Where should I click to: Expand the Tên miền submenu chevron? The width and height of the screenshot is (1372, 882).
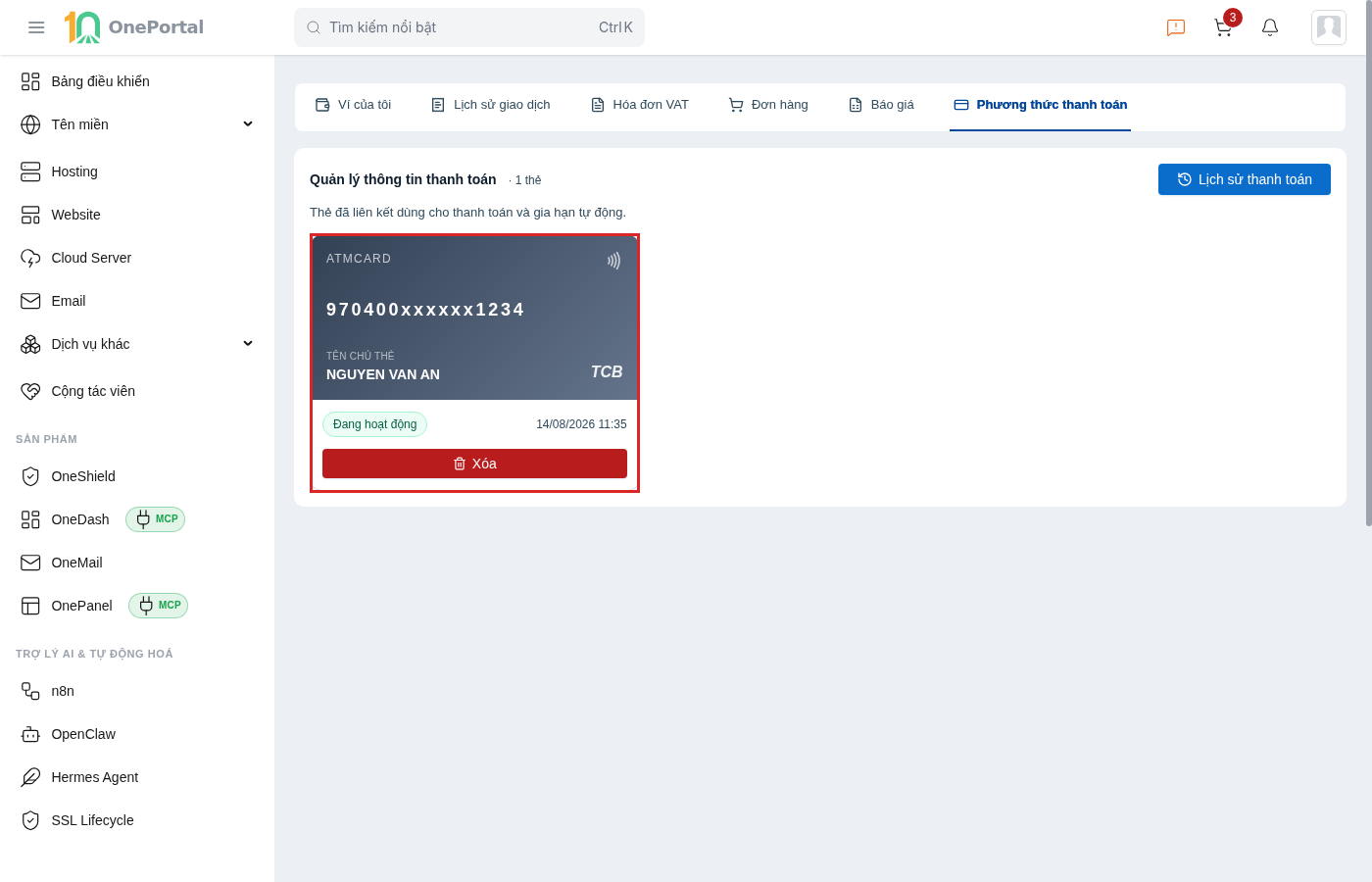click(x=248, y=124)
